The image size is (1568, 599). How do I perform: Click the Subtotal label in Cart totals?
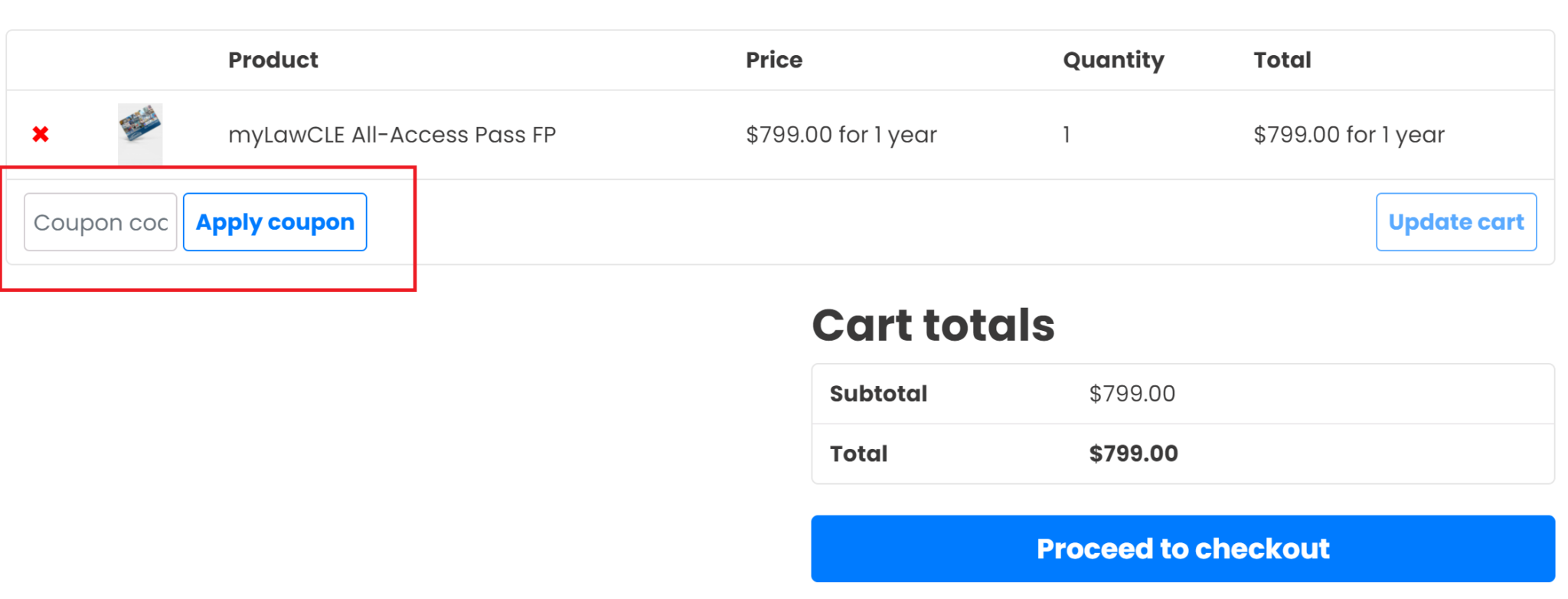pos(878,394)
